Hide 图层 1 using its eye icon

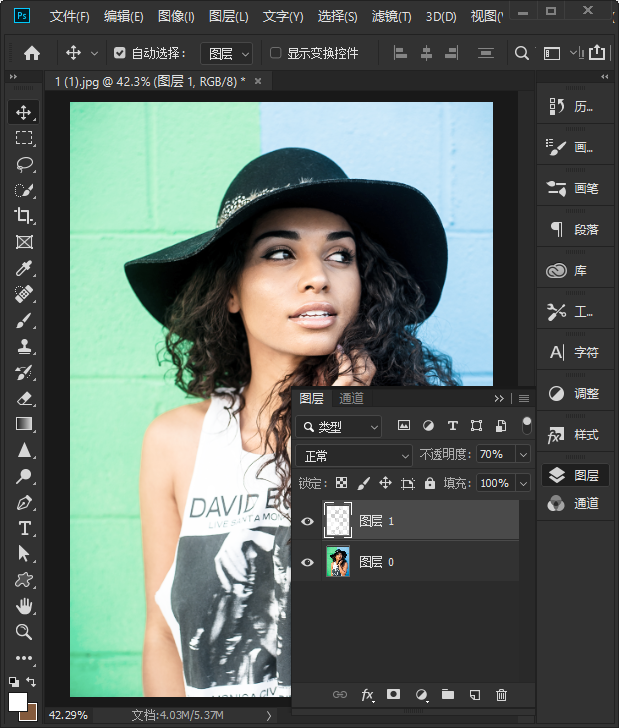tap(307, 521)
